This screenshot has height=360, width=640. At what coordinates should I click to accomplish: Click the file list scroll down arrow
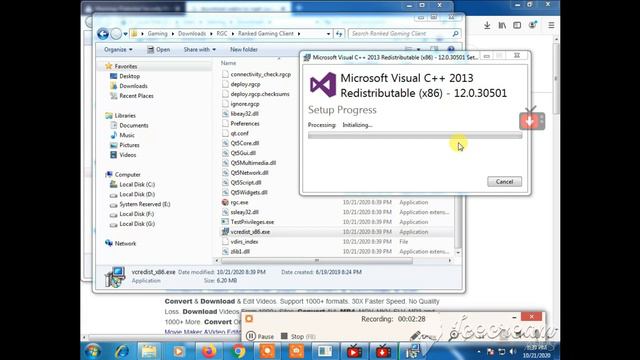pyautogui.click(x=458, y=252)
